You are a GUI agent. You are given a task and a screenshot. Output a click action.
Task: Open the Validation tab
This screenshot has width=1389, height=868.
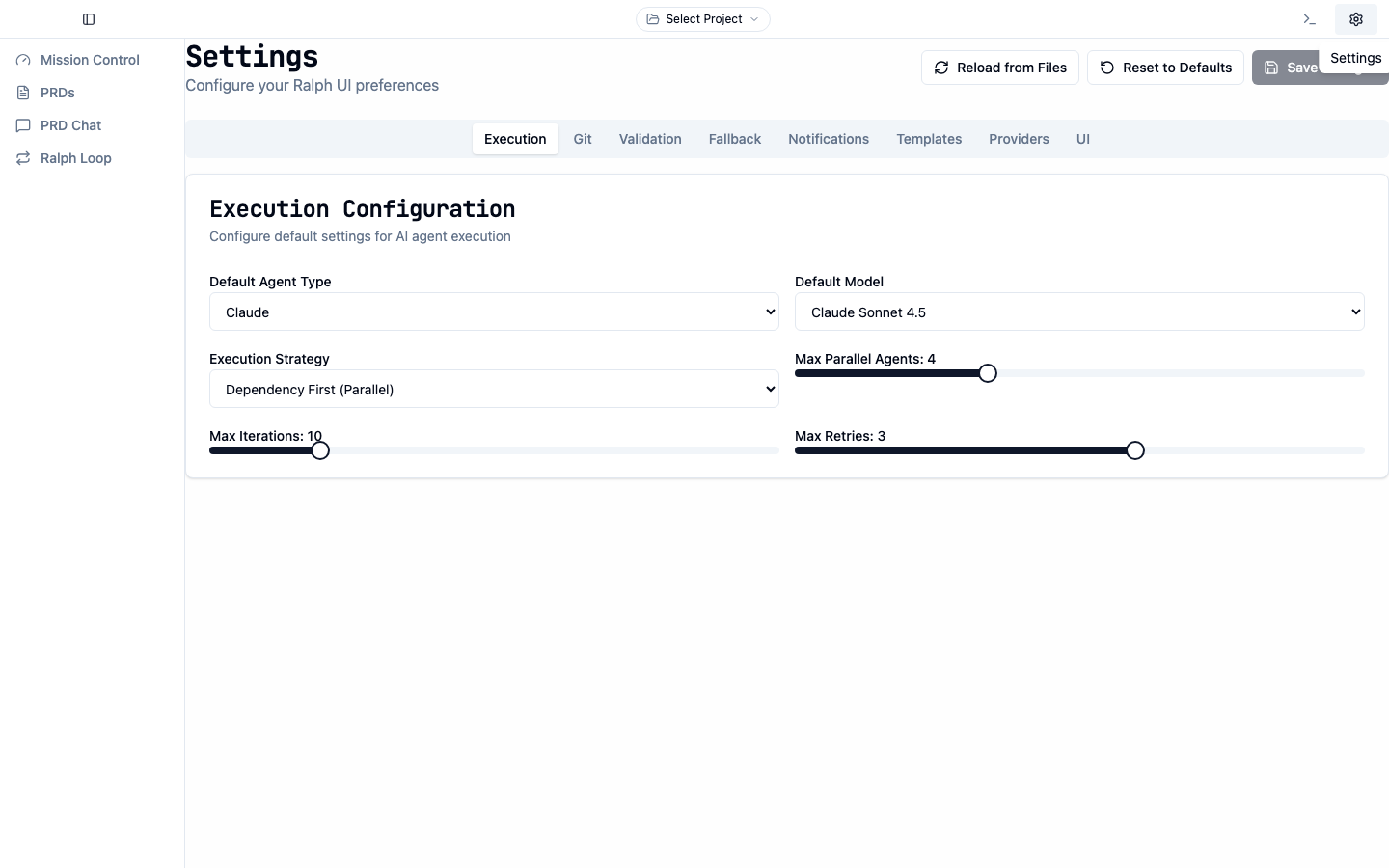(x=650, y=139)
